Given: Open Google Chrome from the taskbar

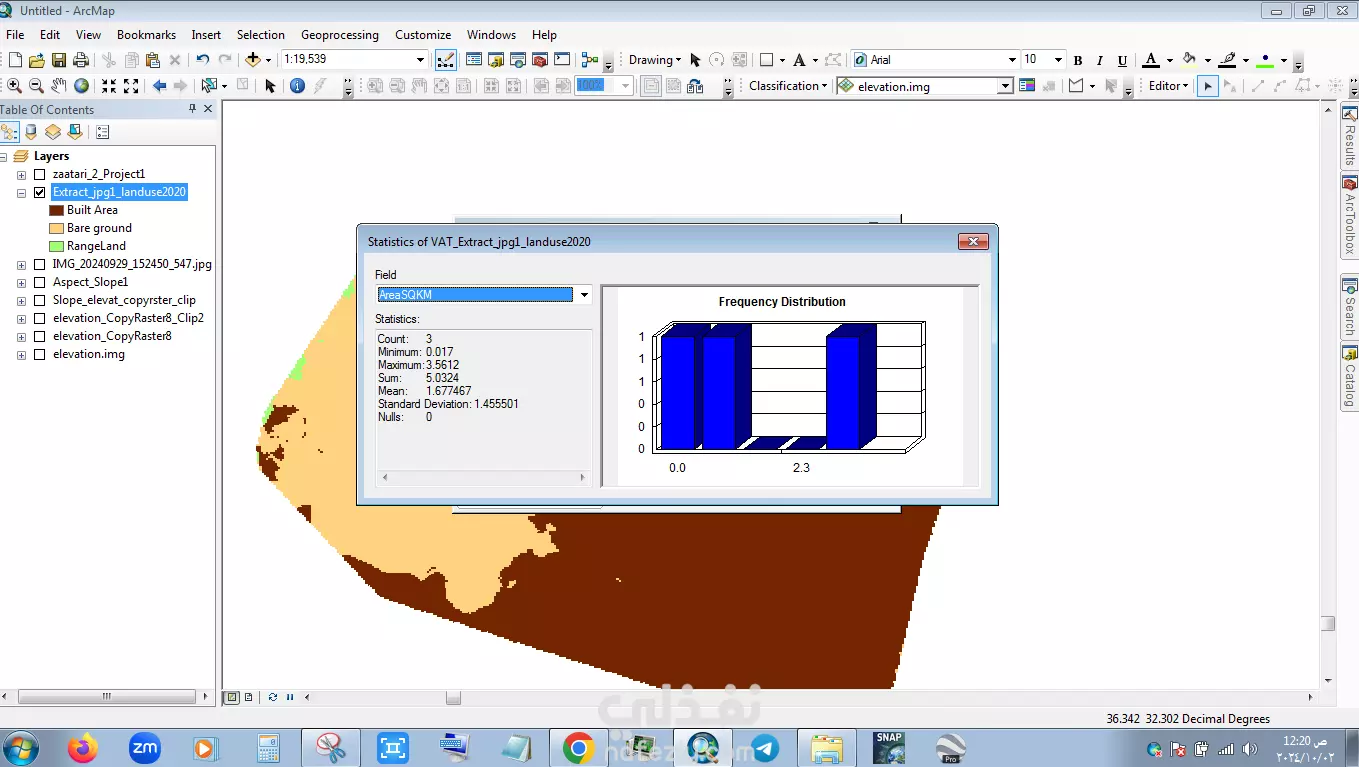Looking at the screenshot, I should tap(577, 748).
